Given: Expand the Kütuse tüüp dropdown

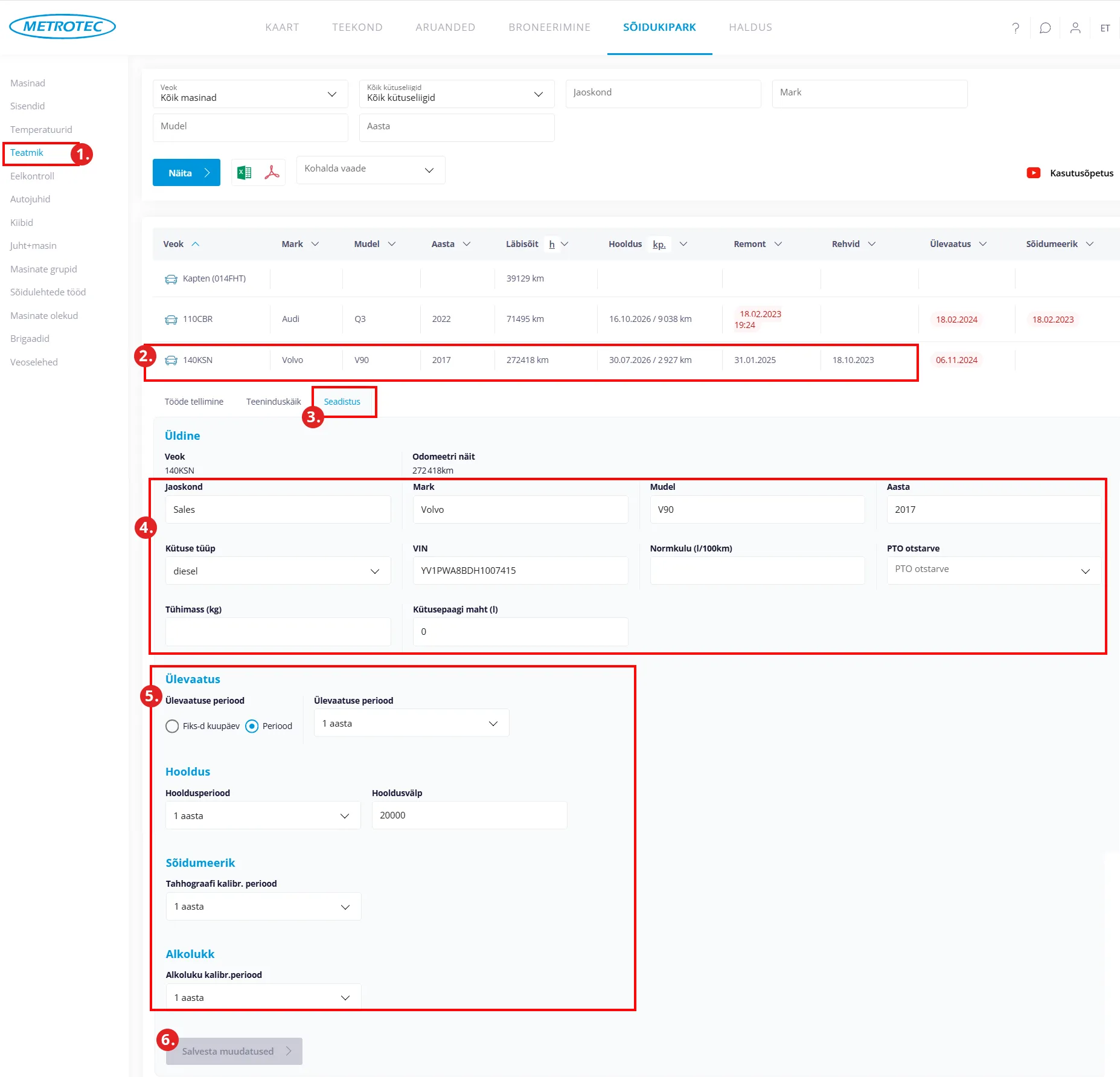Looking at the screenshot, I should click(278, 571).
